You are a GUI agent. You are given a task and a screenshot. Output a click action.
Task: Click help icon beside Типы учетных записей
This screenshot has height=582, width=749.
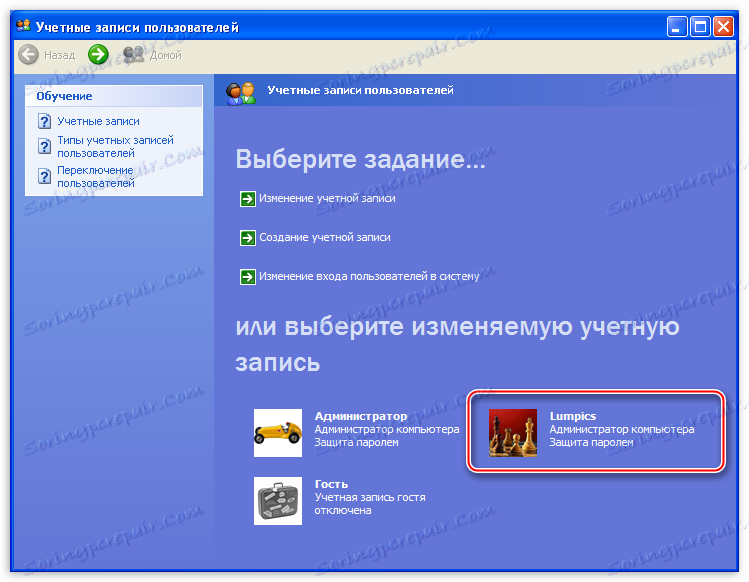pyautogui.click(x=44, y=146)
